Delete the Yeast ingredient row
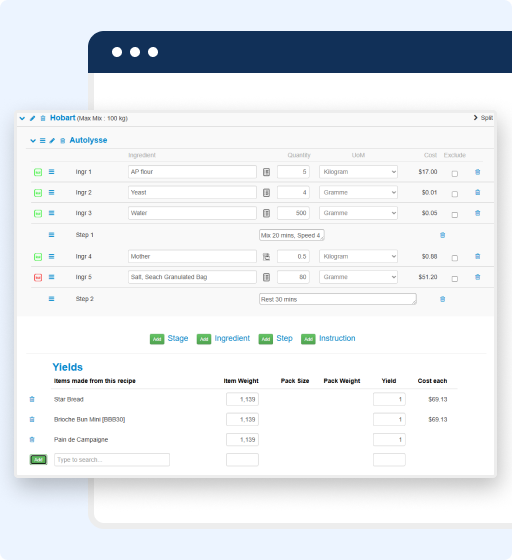This screenshot has height=560, width=512. pos(477,192)
